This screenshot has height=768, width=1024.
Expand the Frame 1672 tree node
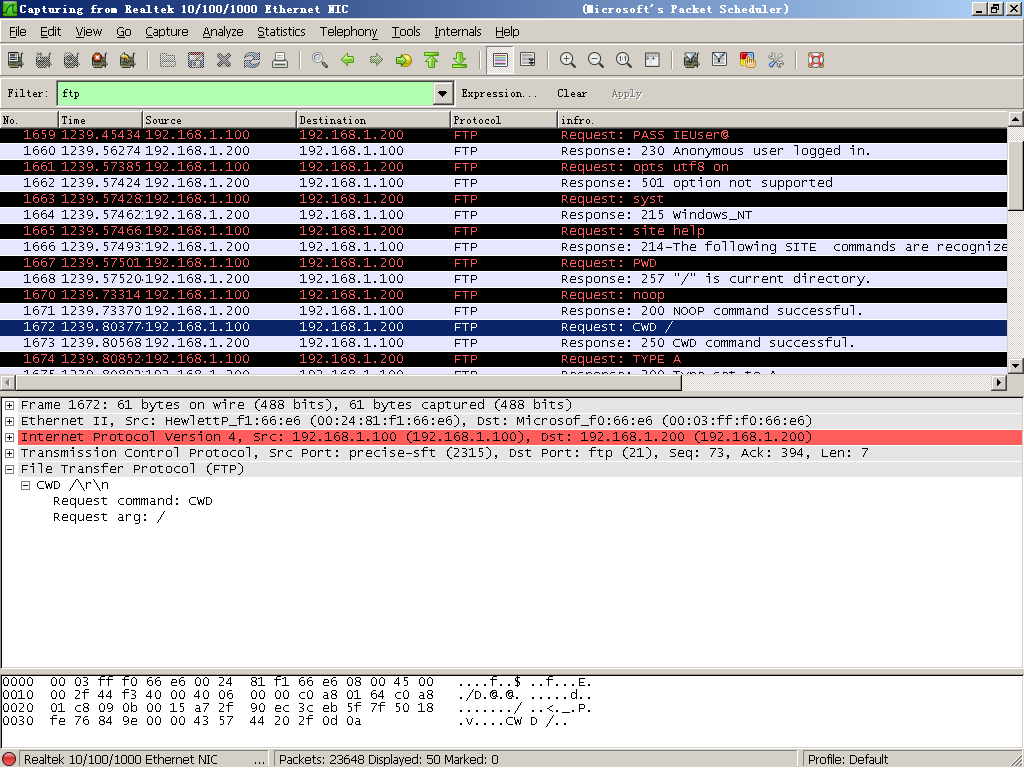coord(10,405)
